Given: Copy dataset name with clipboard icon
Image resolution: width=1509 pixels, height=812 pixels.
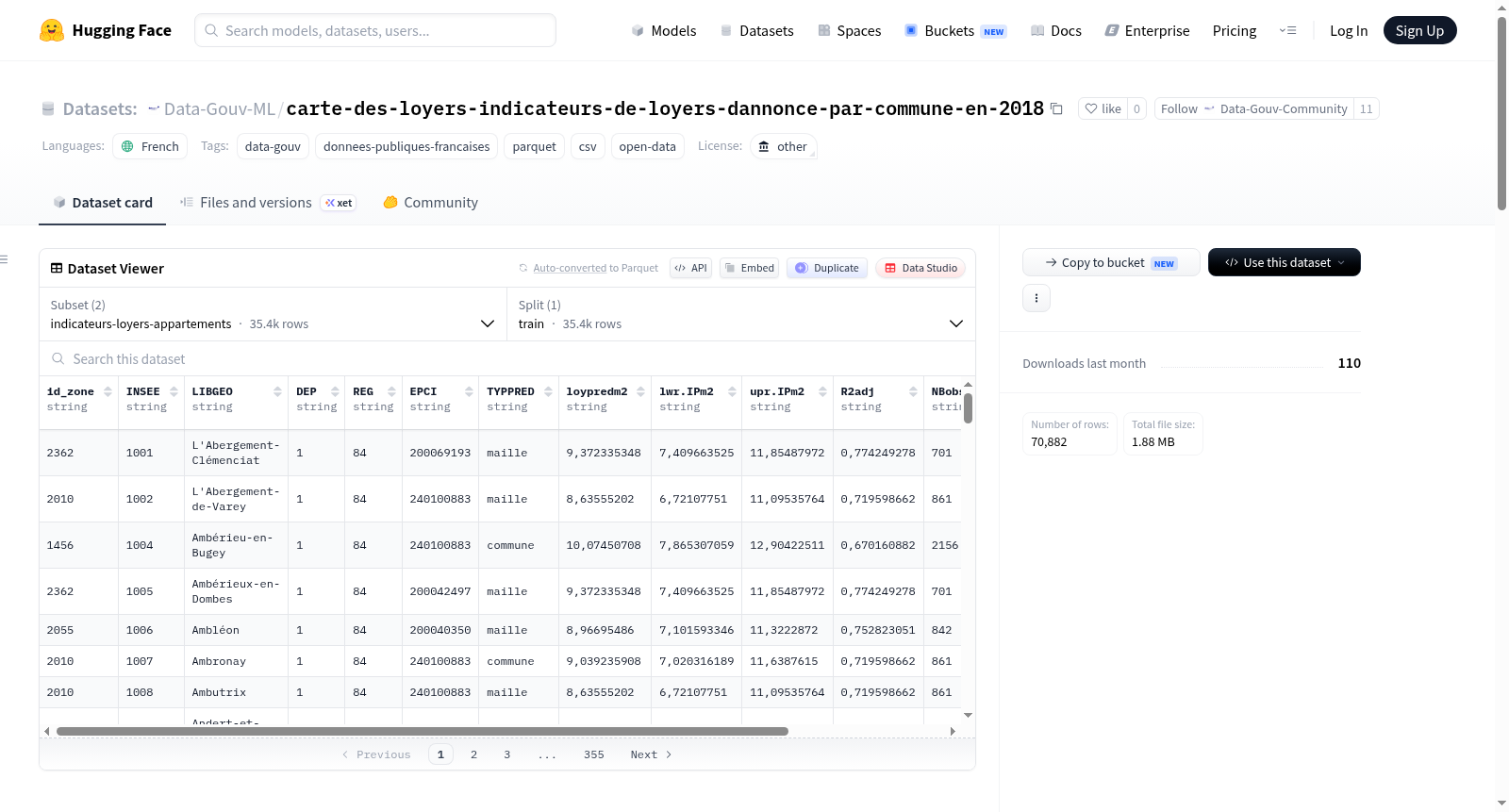Looking at the screenshot, I should point(1056,108).
